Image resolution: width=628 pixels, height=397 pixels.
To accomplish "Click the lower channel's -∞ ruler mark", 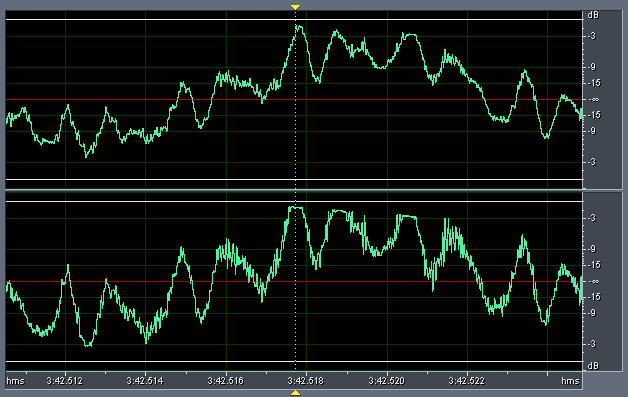I will pos(594,282).
